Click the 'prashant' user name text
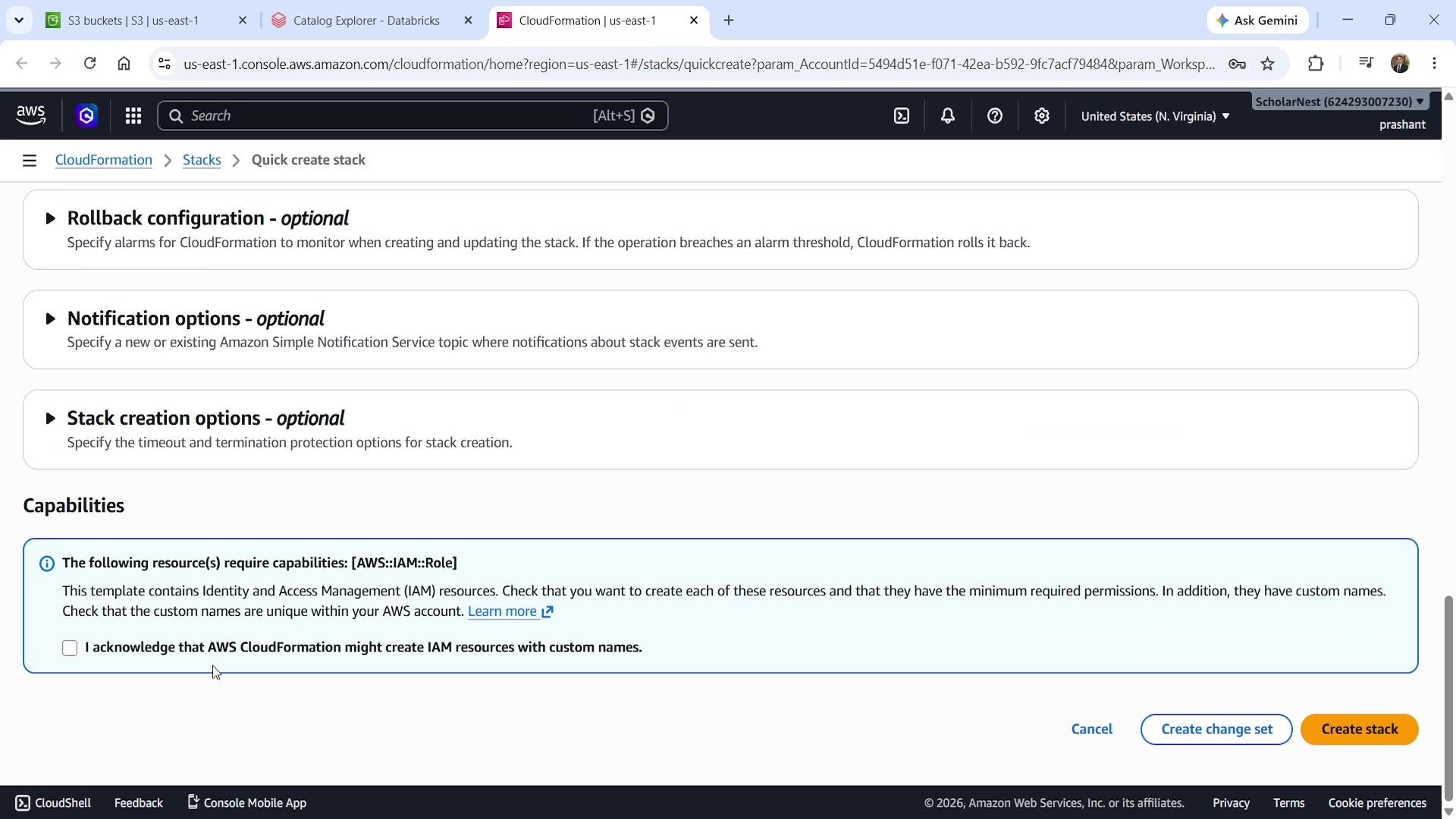Screen dimensions: 1456x819 click(x=1402, y=124)
